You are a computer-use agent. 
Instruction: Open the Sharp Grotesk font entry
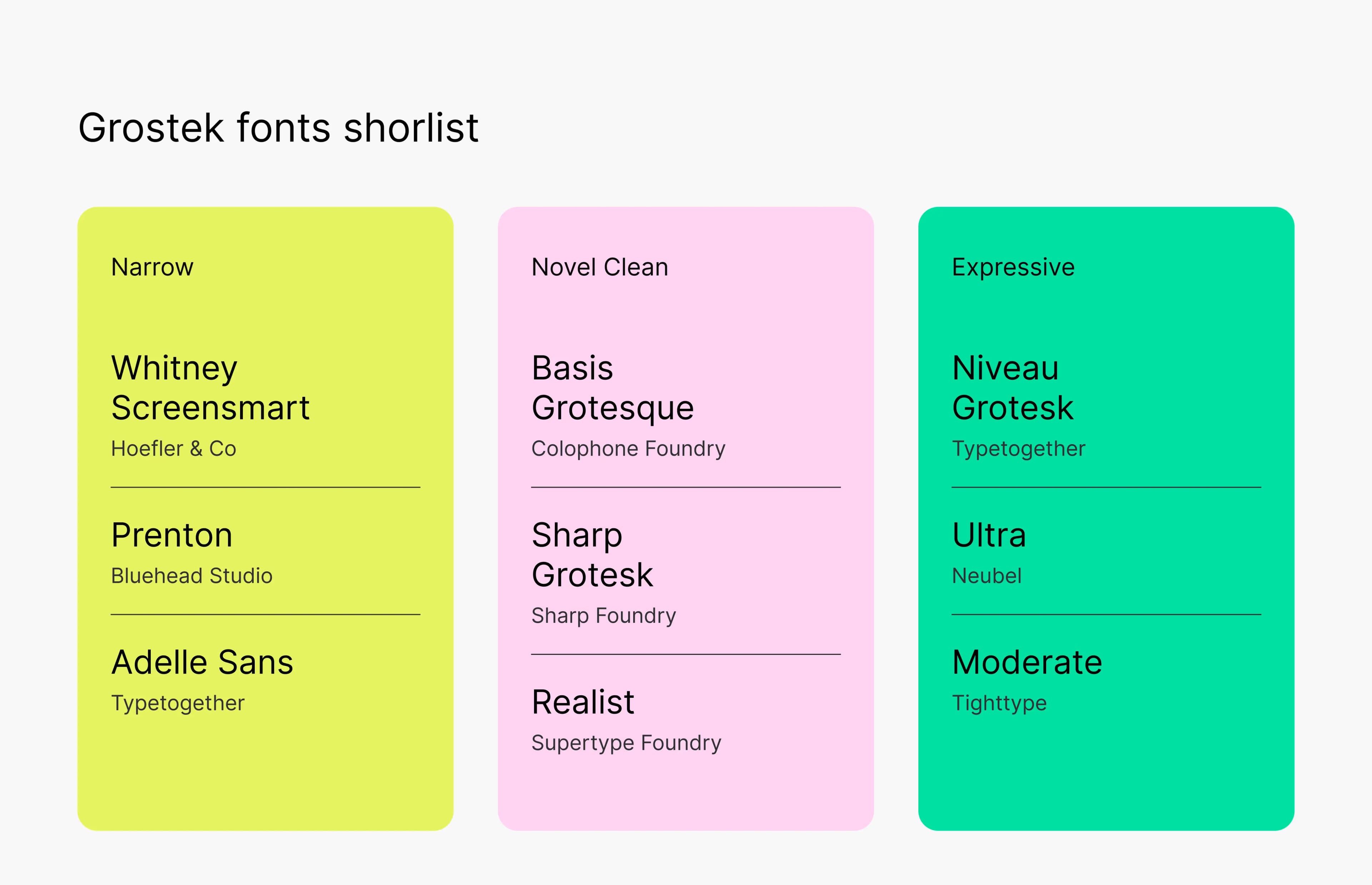click(592, 555)
